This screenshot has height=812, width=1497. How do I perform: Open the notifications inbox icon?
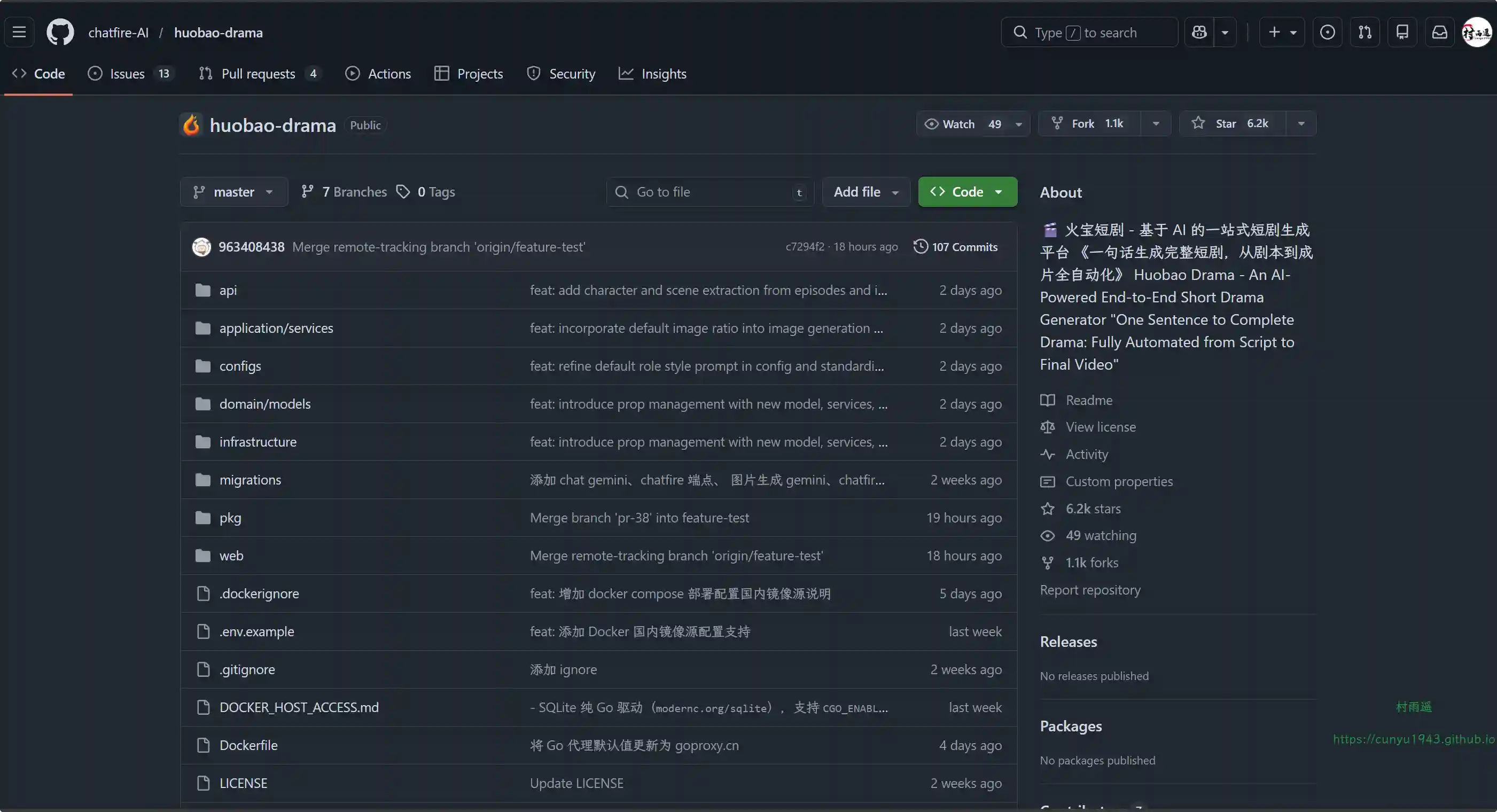(x=1439, y=33)
